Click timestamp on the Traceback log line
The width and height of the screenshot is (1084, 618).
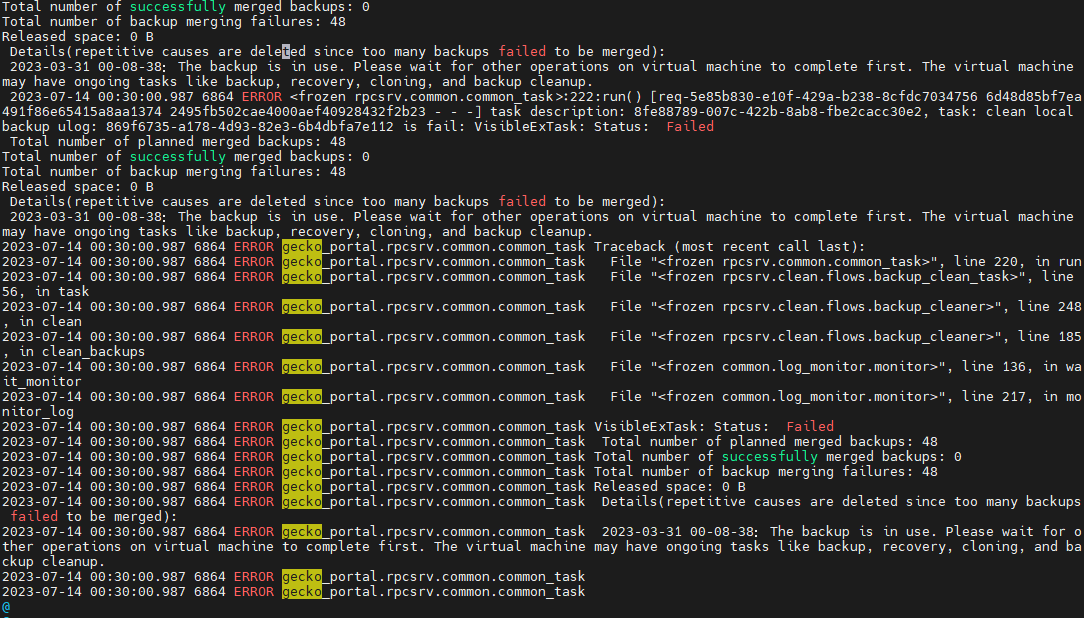click(93, 247)
